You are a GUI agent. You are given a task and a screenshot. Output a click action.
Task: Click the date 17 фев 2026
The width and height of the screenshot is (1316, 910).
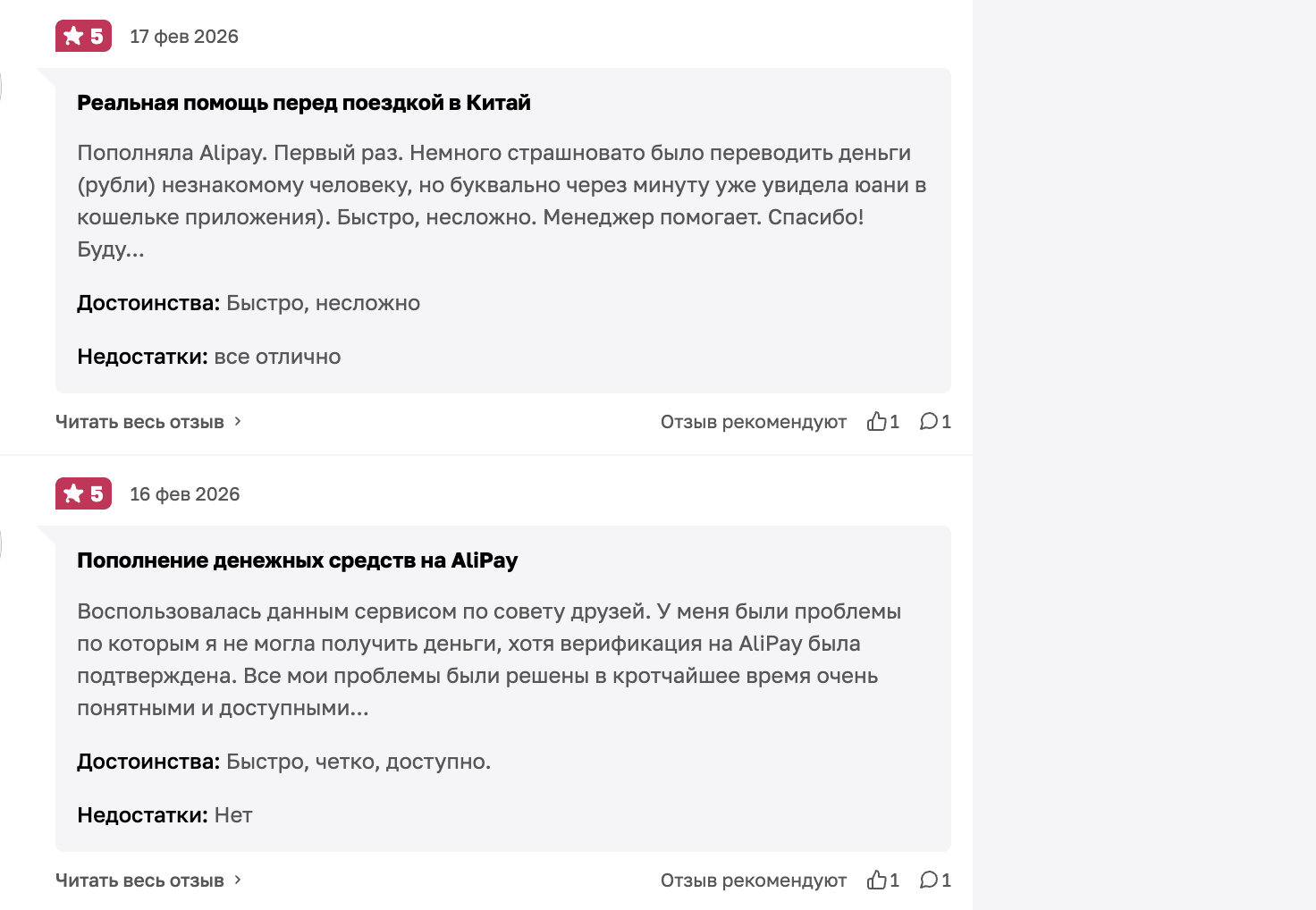184,37
